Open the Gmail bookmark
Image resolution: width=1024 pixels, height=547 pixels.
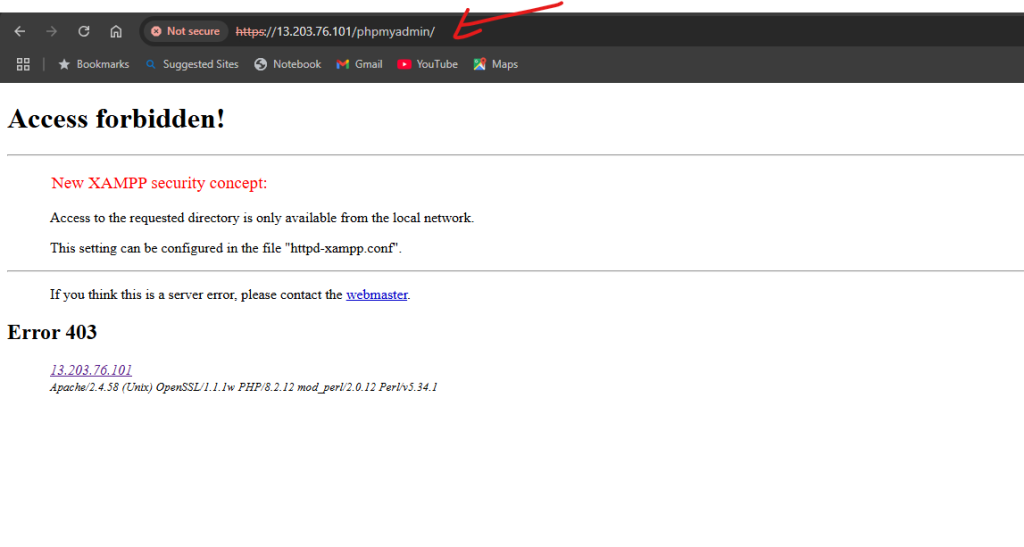359,64
